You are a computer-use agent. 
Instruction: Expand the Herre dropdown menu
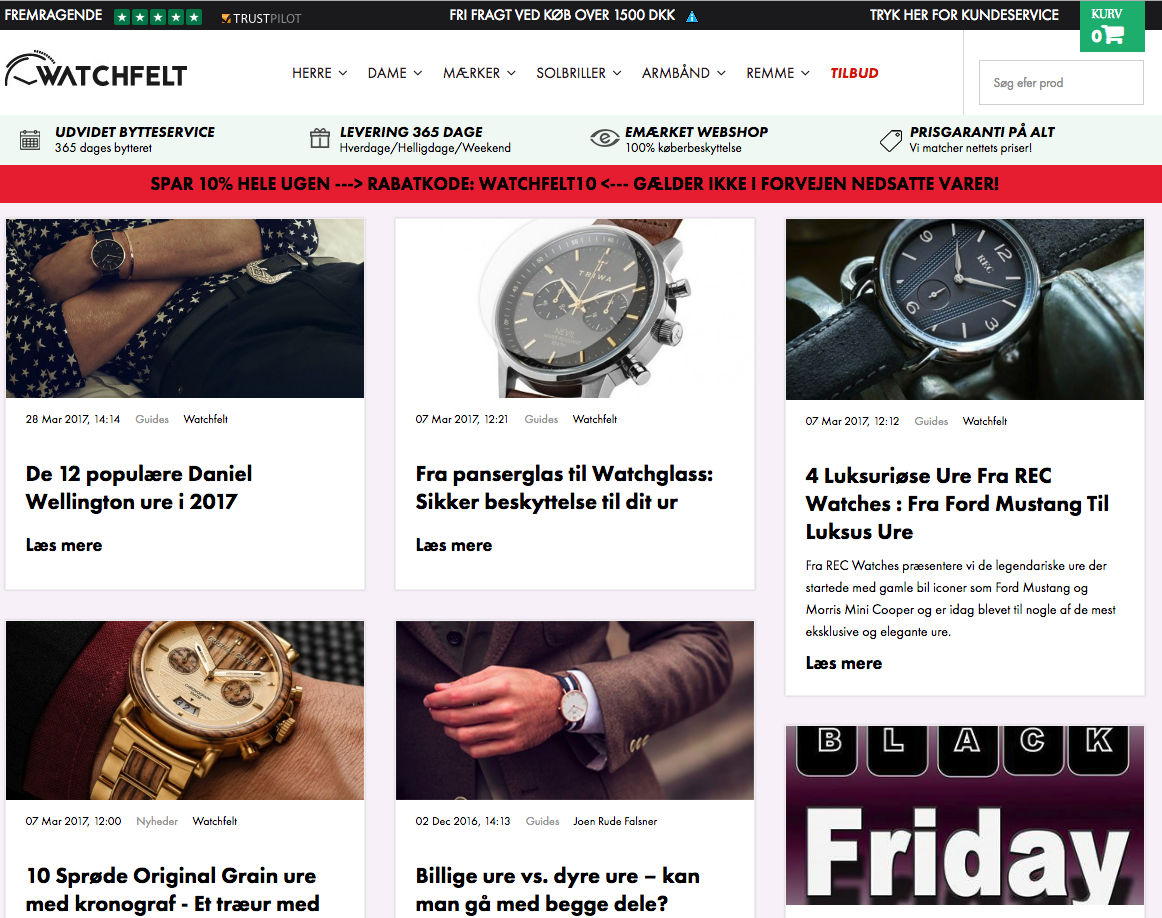click(x=319, y=73)
